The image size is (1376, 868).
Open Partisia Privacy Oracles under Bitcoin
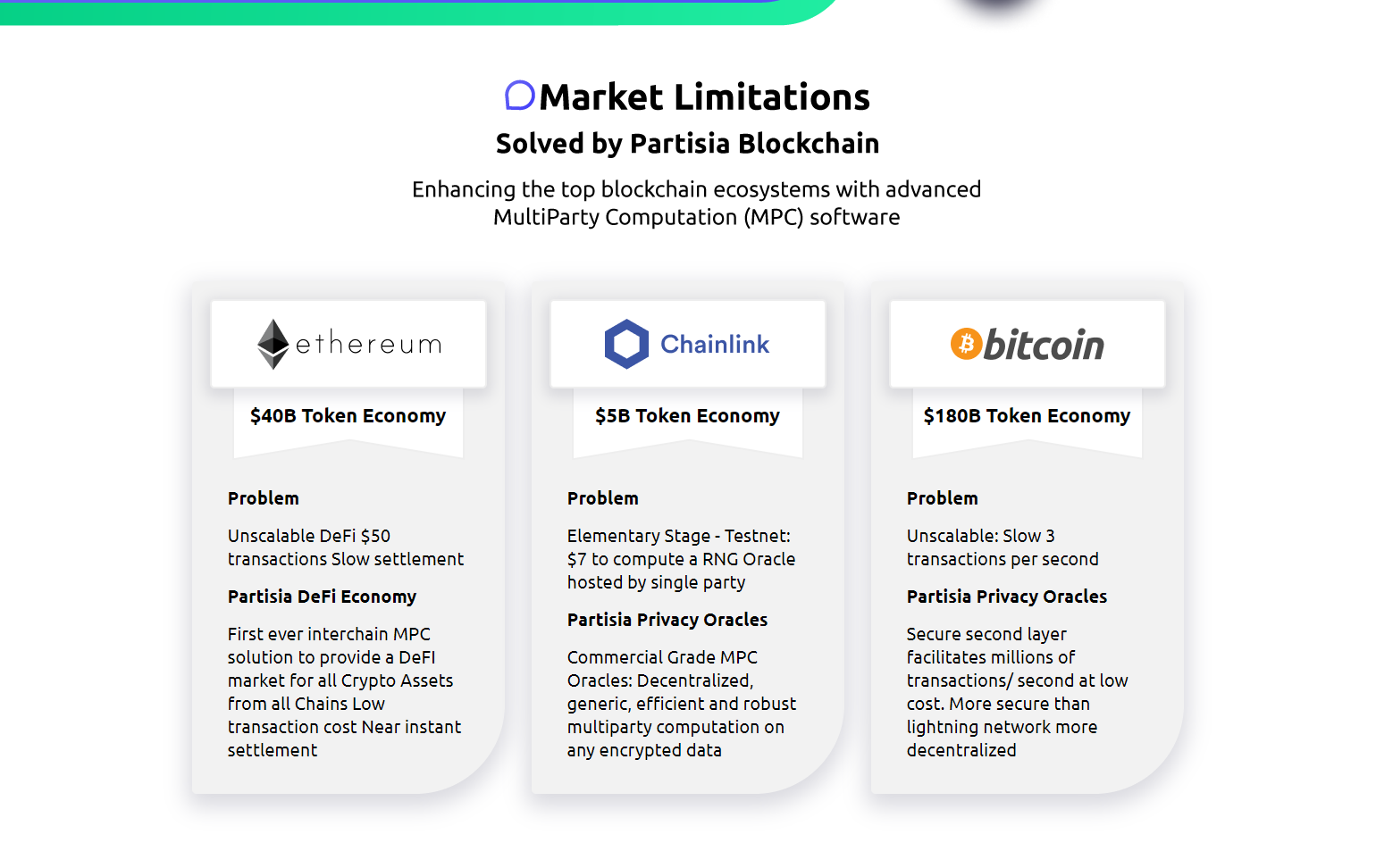[1007, 597]
